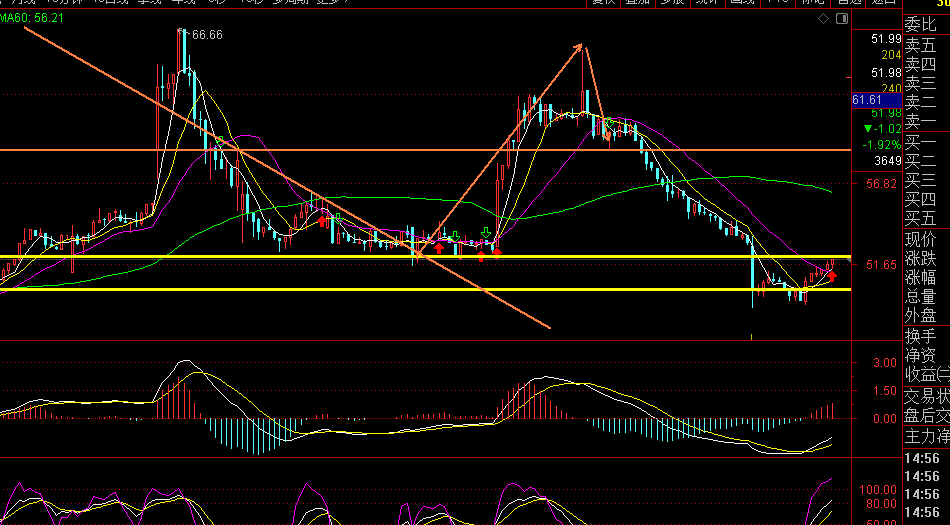This screenshot has width=950, height=525.
Task: Click the yellow 204 volume value
Action: (891, 55)
